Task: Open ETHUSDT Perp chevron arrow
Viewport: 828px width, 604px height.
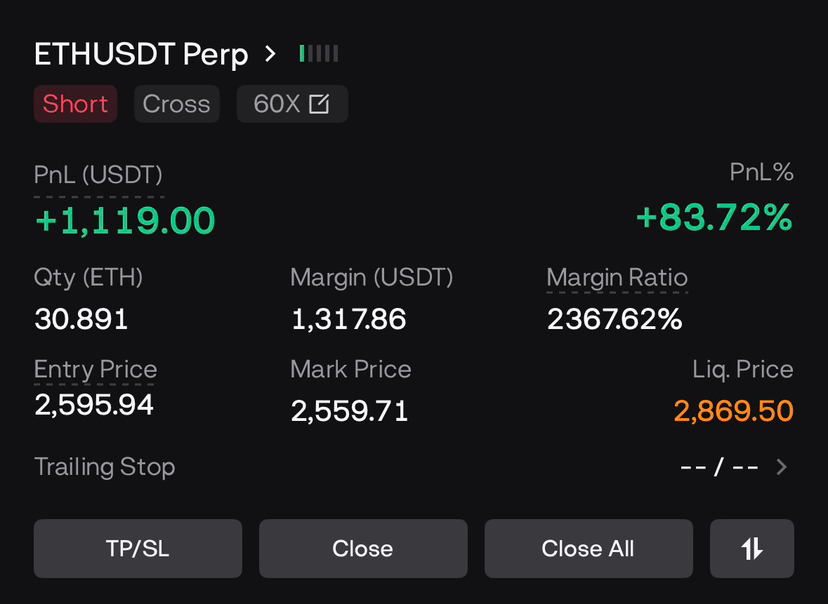Action: pyautogui.click(x=270, y=54)
